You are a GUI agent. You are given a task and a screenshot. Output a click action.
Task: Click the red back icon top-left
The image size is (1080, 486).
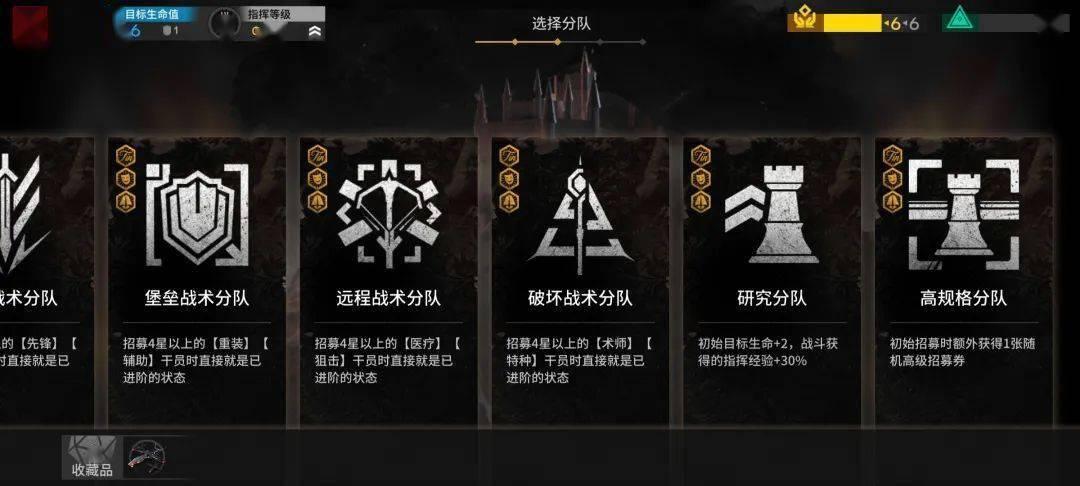[30, 24]
